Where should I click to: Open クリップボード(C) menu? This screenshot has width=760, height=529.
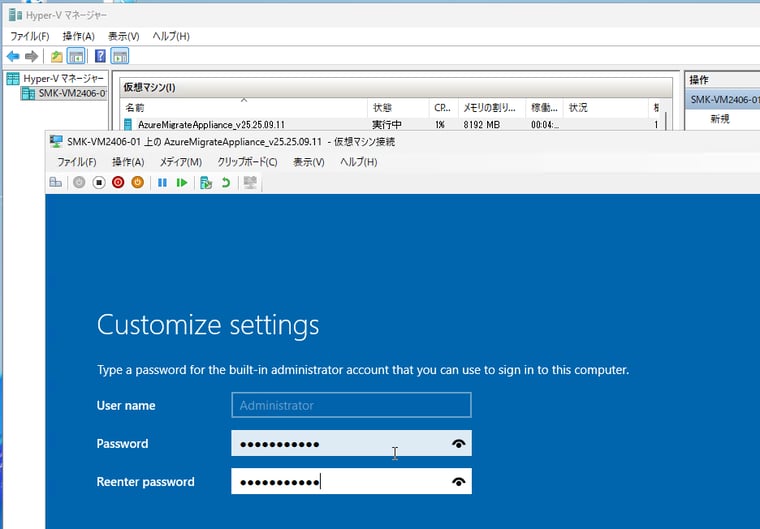(247, 162)
